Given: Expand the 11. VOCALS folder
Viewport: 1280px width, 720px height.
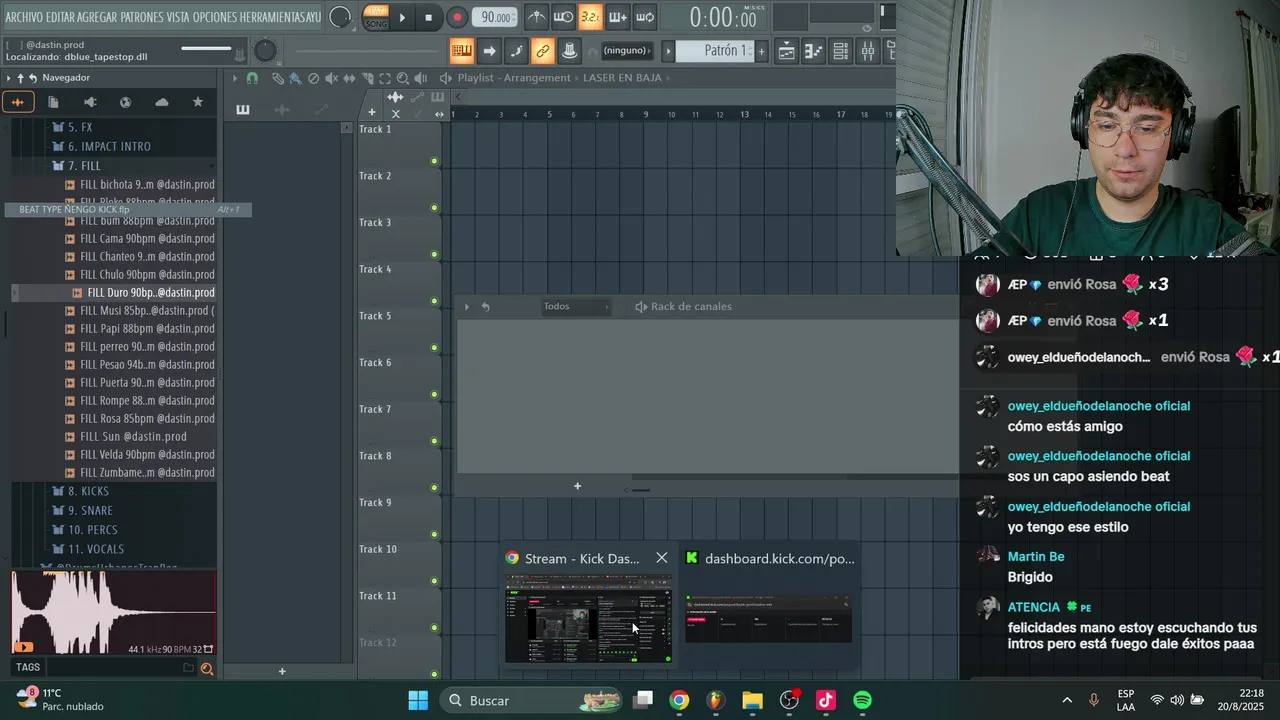Looking at the screenshot, I should [96, 549].
